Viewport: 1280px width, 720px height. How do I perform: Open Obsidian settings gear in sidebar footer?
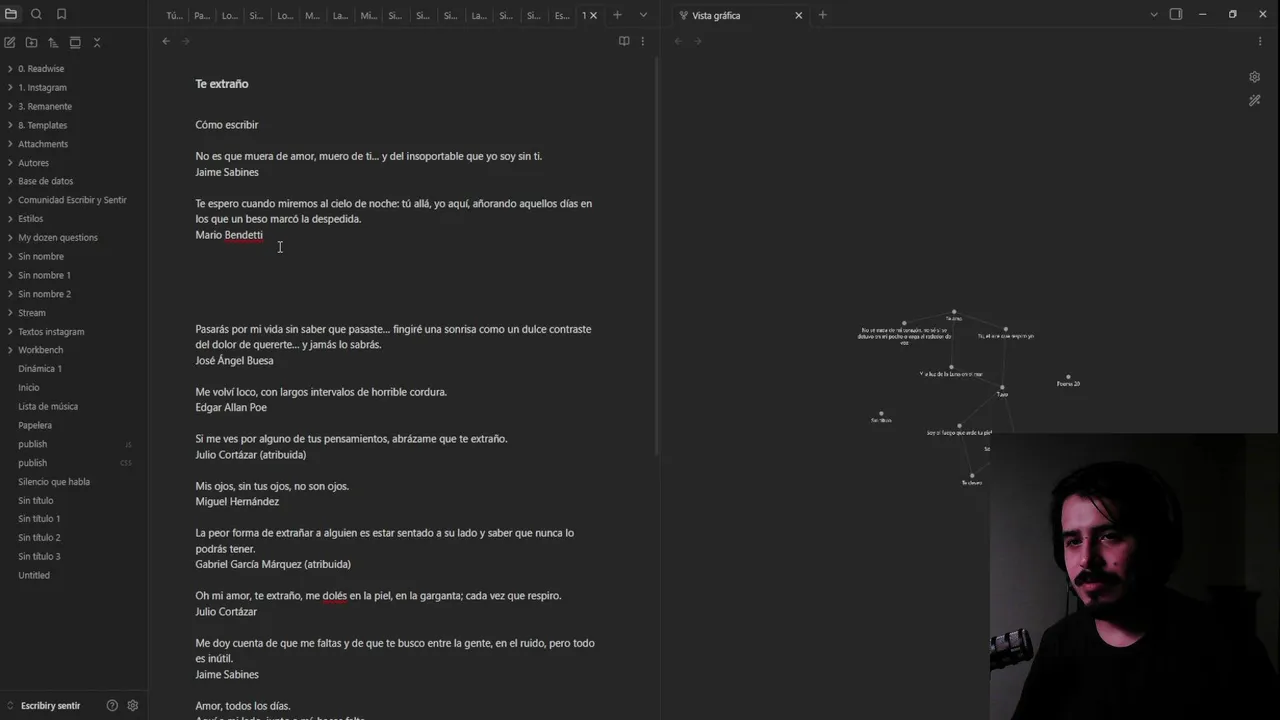point(132,705)
